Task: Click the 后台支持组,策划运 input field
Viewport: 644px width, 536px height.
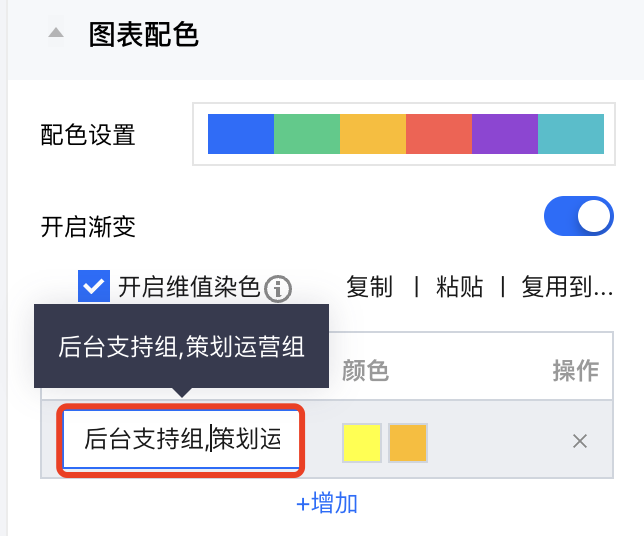Action: coord(182,440)
